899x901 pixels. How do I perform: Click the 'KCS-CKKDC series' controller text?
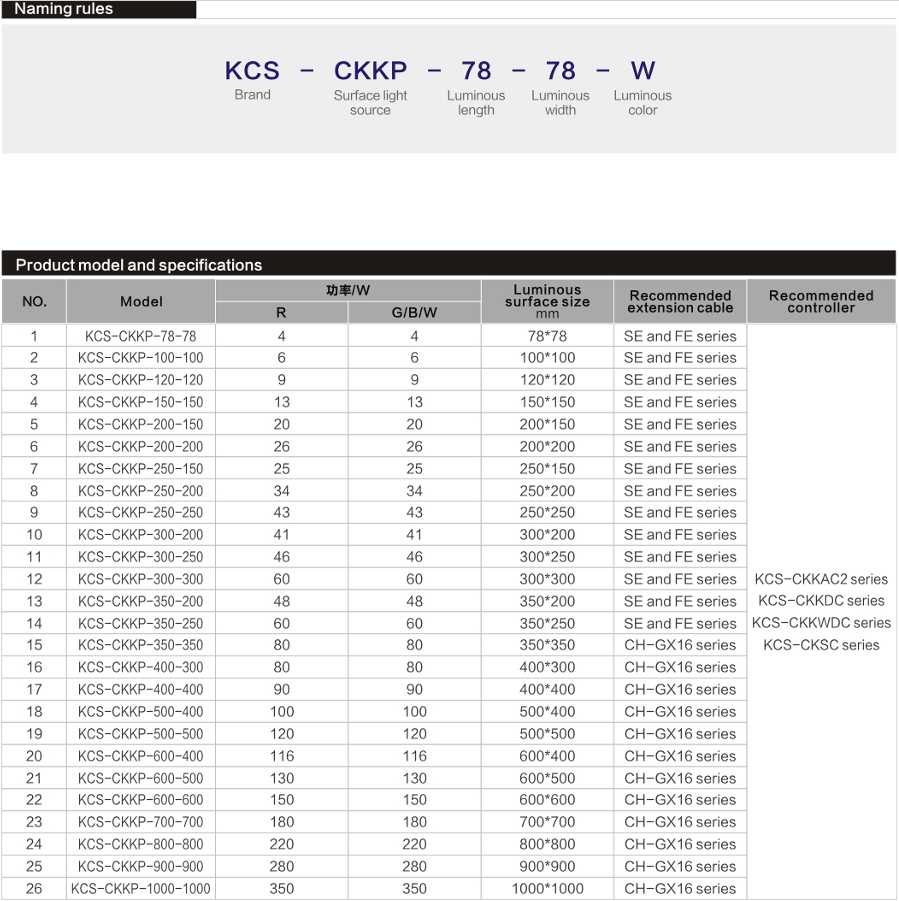821,601
